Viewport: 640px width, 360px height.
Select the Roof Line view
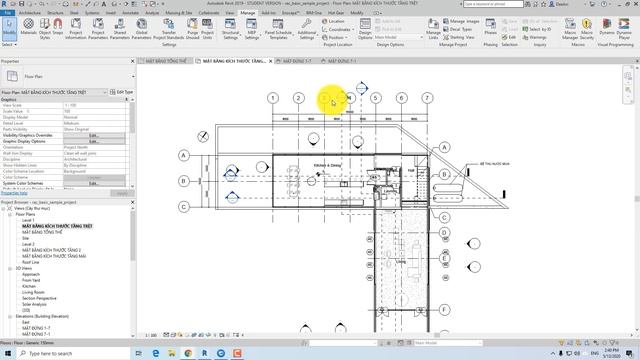pyautogui.click(x=31, y=262)
